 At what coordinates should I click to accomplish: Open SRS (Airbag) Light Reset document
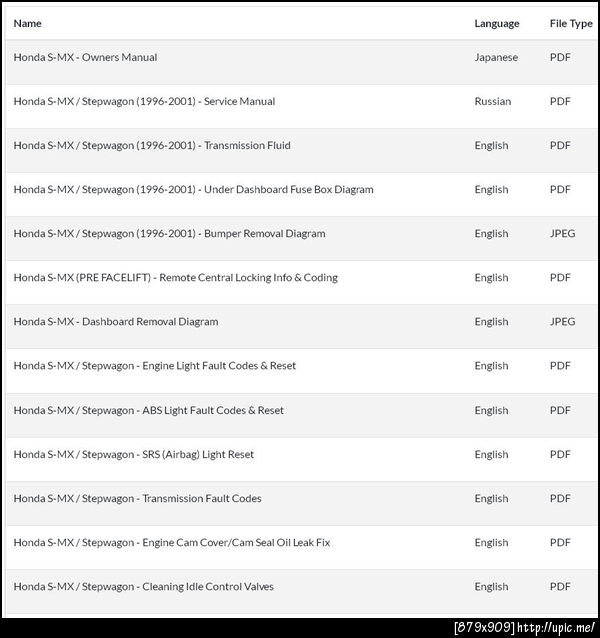click(x=133, y=454)
